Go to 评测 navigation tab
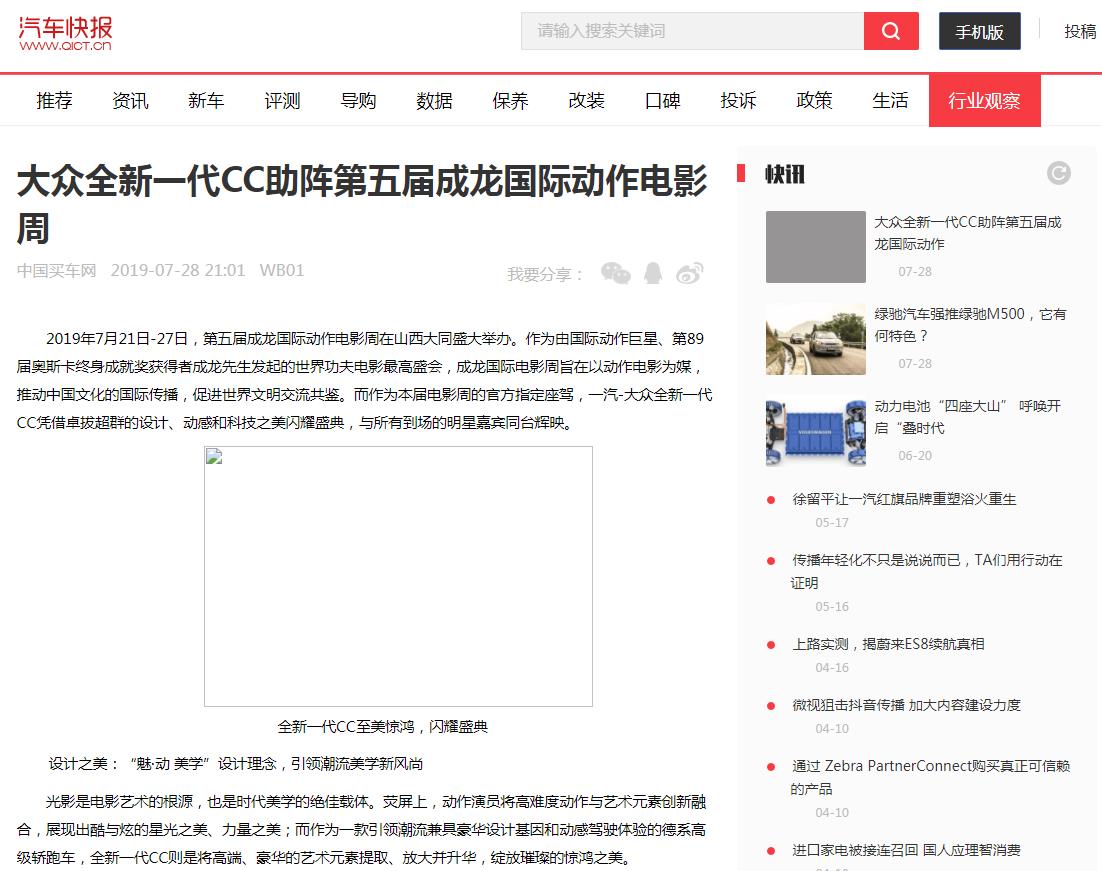Viewport: 1102px width, 871px height. [282, 101]
